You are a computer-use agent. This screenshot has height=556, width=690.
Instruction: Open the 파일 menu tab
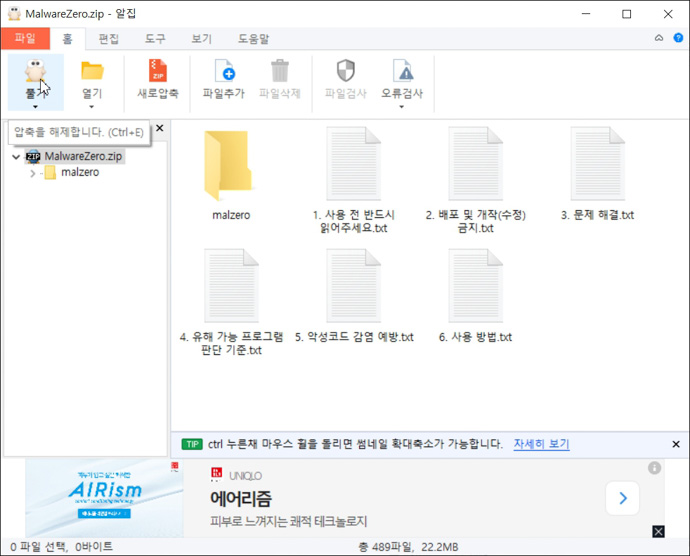(x=25, y=38)
